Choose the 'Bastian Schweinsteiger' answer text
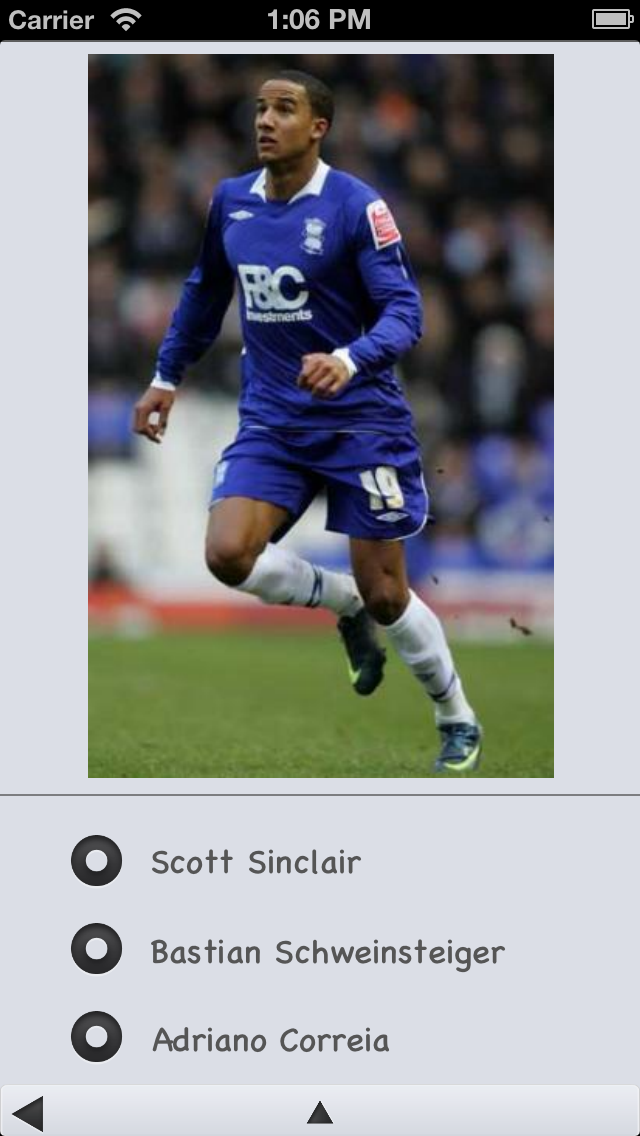This screenshot has height=1136, width=640. (328, 952)
